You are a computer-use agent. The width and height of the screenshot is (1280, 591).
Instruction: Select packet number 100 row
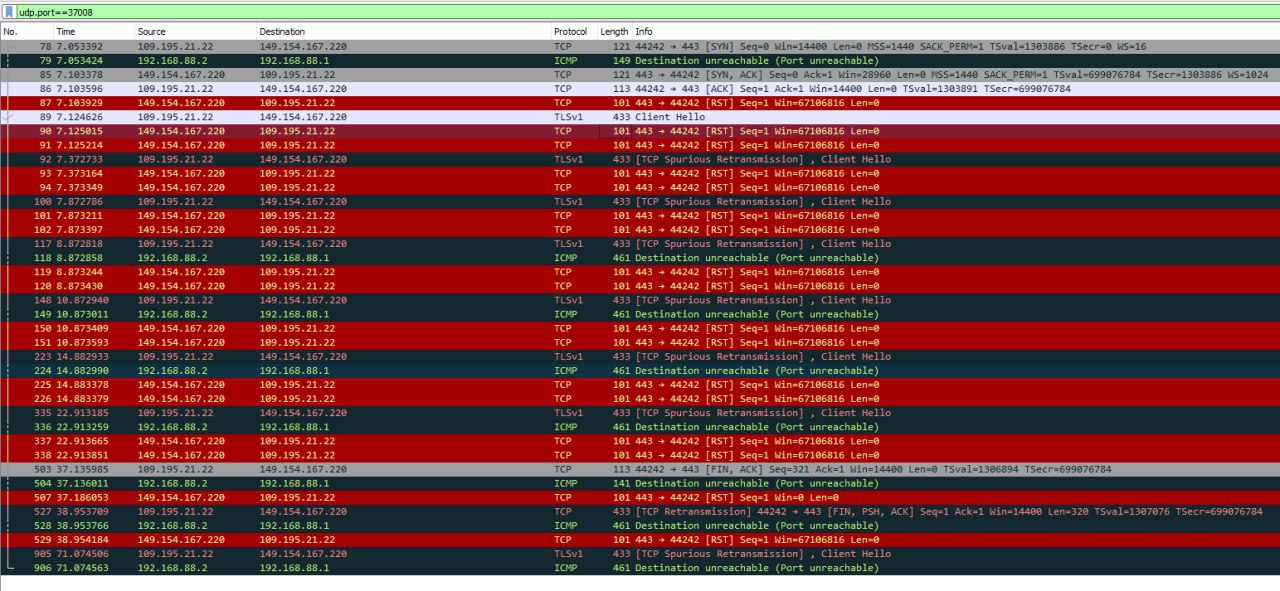click(640, 201)
